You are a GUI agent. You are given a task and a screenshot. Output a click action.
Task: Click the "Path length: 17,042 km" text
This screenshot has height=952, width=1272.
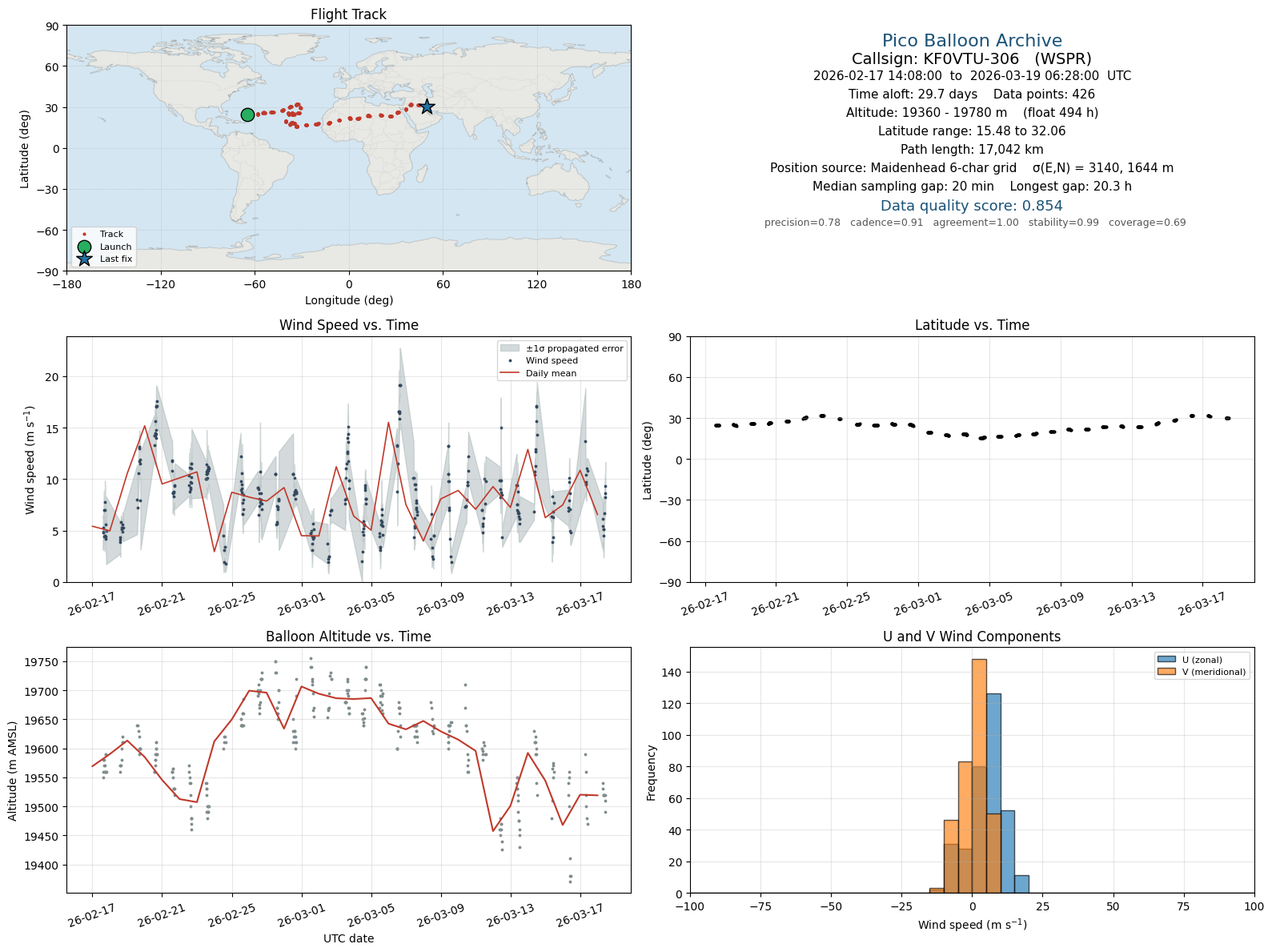click(x=972, y=150)
